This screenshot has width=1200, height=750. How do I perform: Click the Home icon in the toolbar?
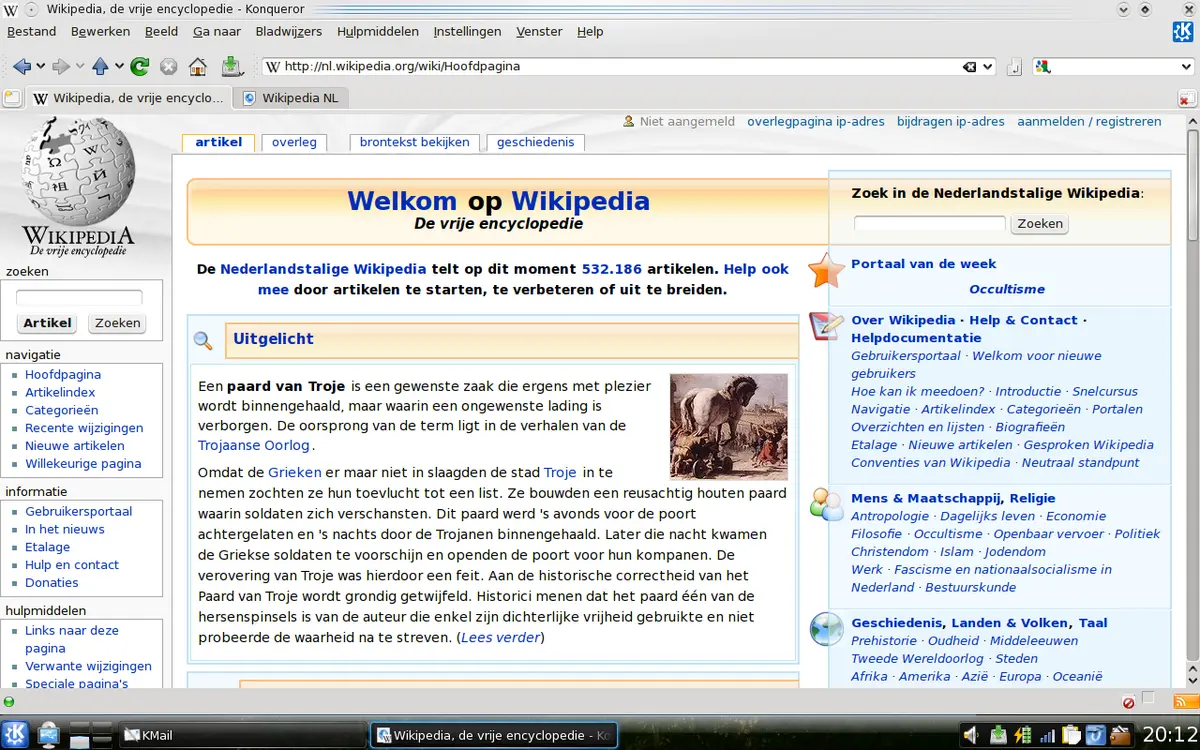(x=198, y=67)
